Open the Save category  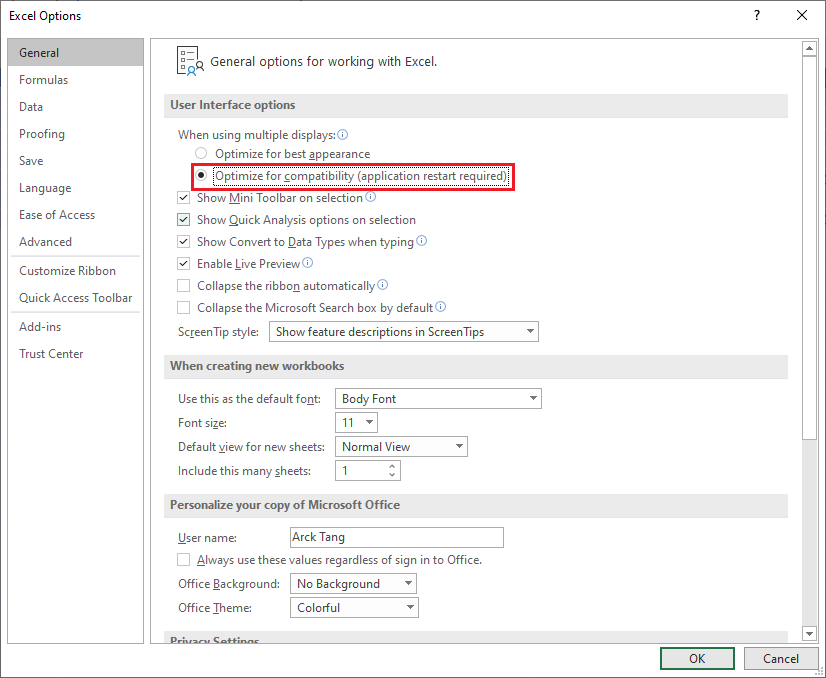click(75, 161)
